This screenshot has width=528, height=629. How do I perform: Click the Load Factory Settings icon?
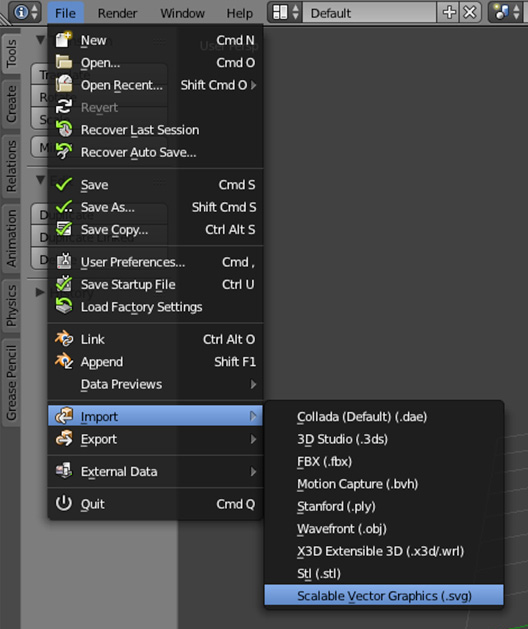click(x=64, y=306)
